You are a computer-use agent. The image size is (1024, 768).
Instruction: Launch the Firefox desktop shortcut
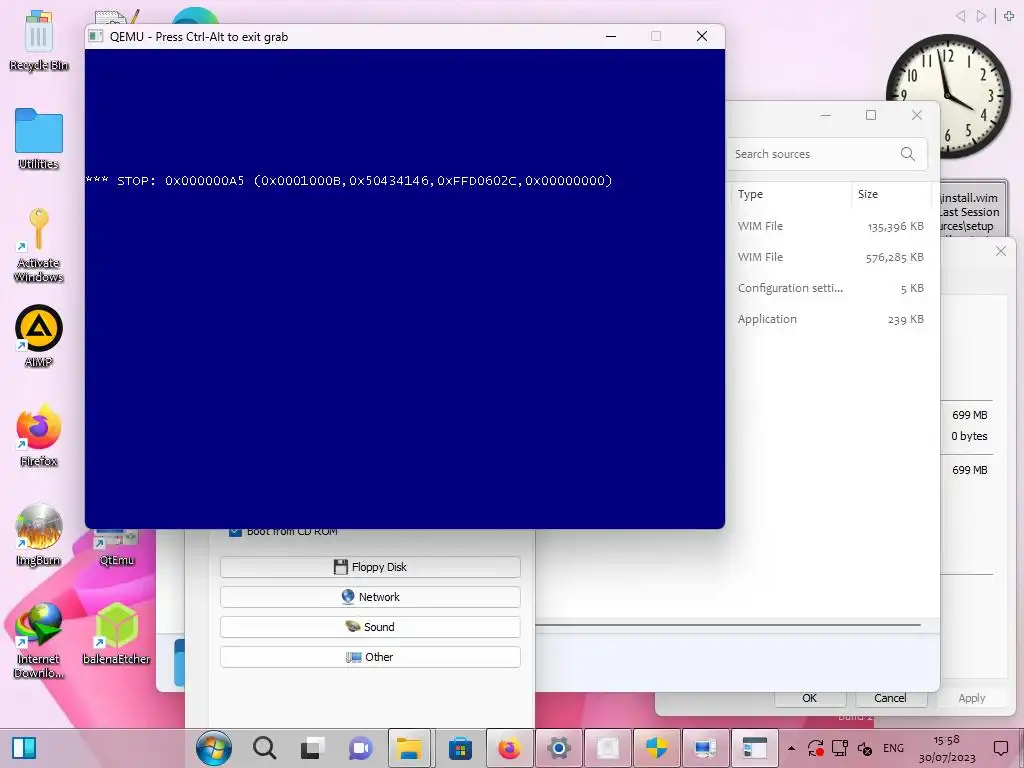[x=39, y=436]
